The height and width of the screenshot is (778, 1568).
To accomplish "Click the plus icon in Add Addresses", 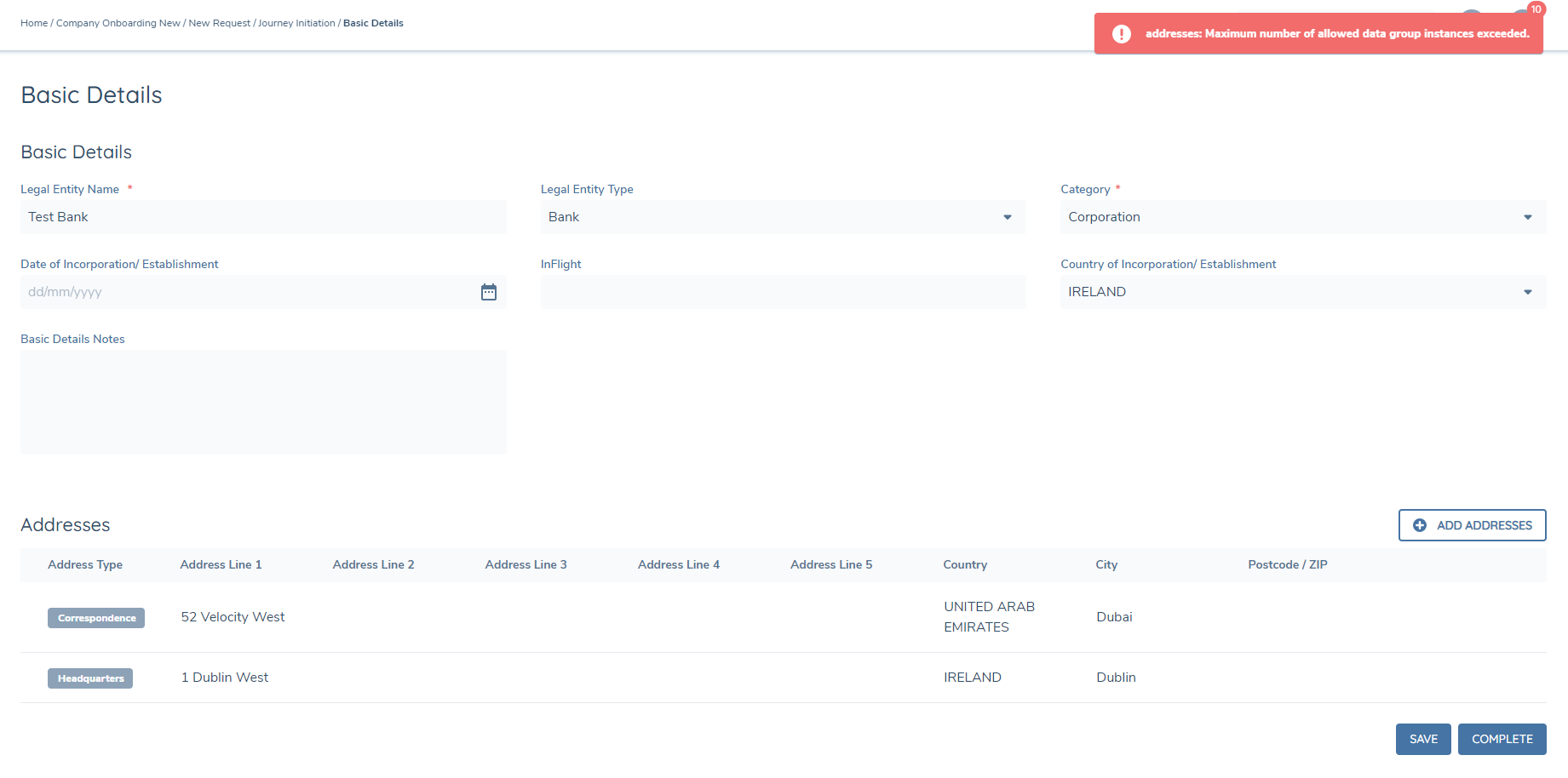I will point(1420,525).
